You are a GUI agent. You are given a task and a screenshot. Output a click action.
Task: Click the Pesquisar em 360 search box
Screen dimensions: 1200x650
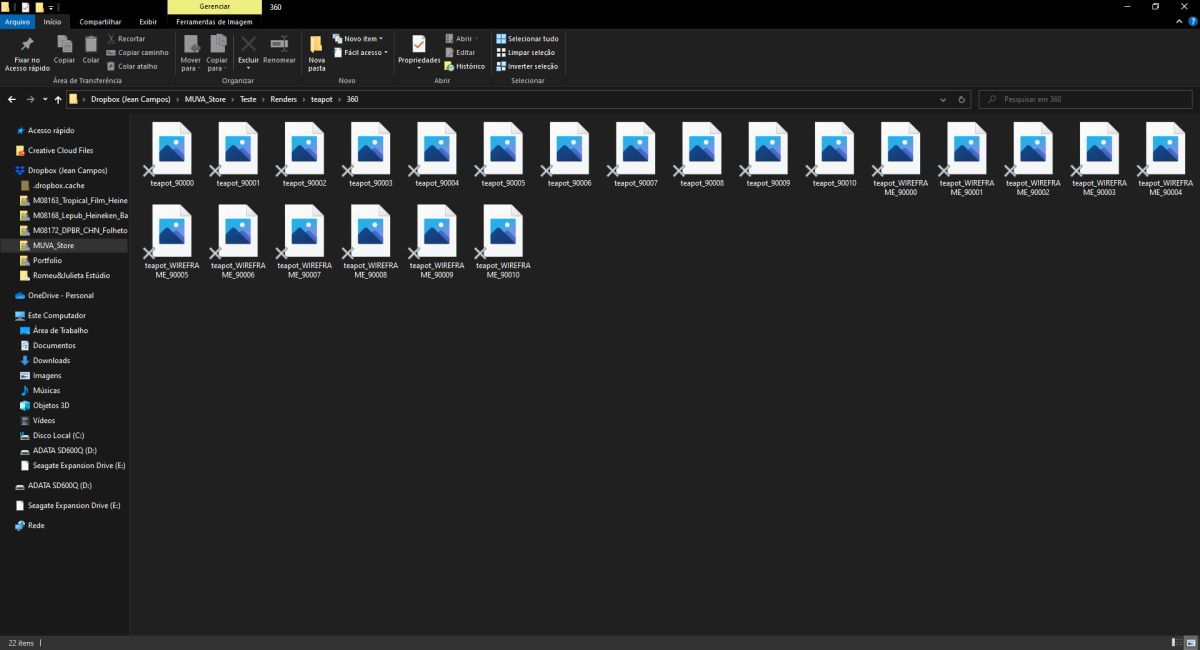1086,100
